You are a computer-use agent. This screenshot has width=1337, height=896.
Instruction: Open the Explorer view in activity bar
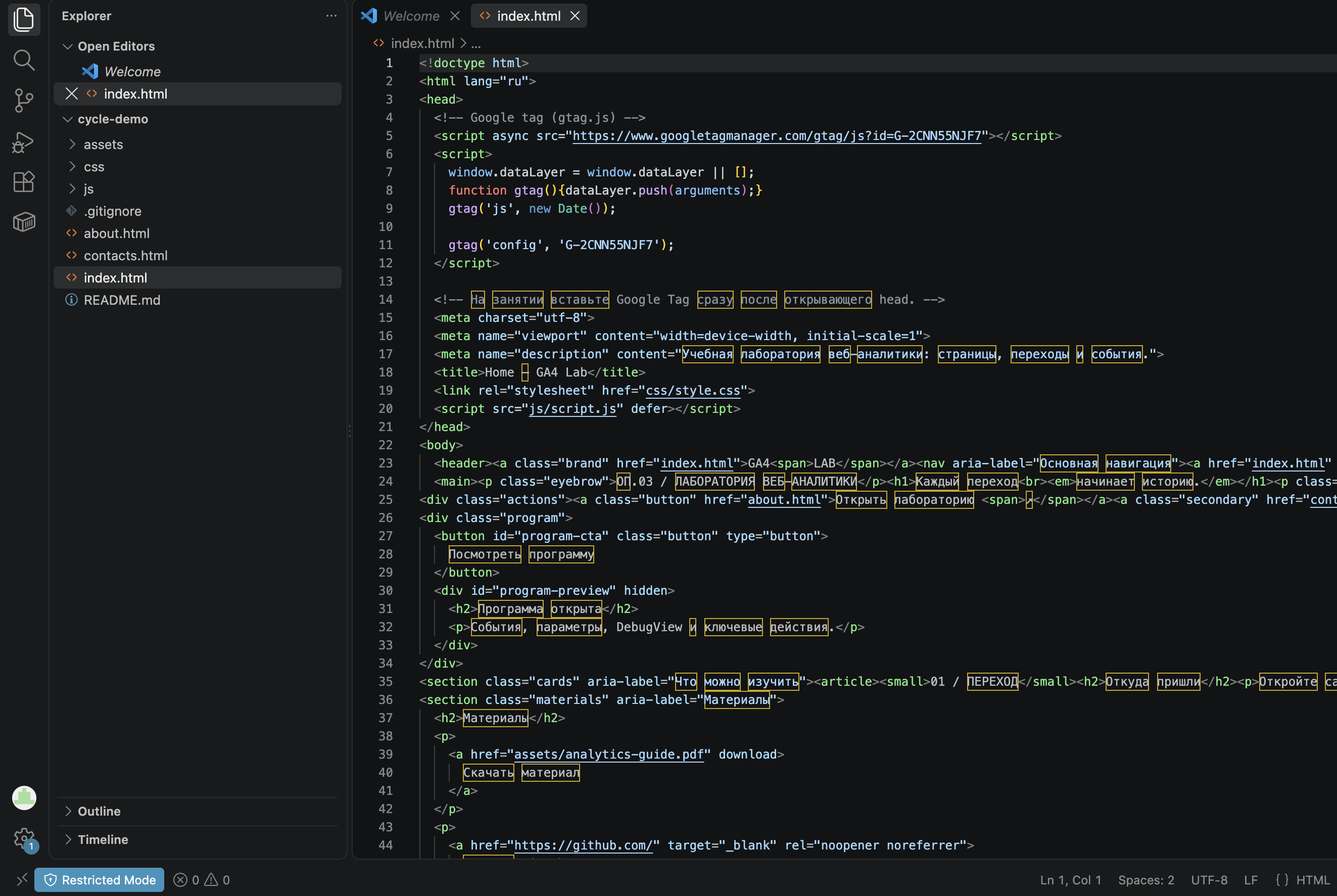click(24, 19)
